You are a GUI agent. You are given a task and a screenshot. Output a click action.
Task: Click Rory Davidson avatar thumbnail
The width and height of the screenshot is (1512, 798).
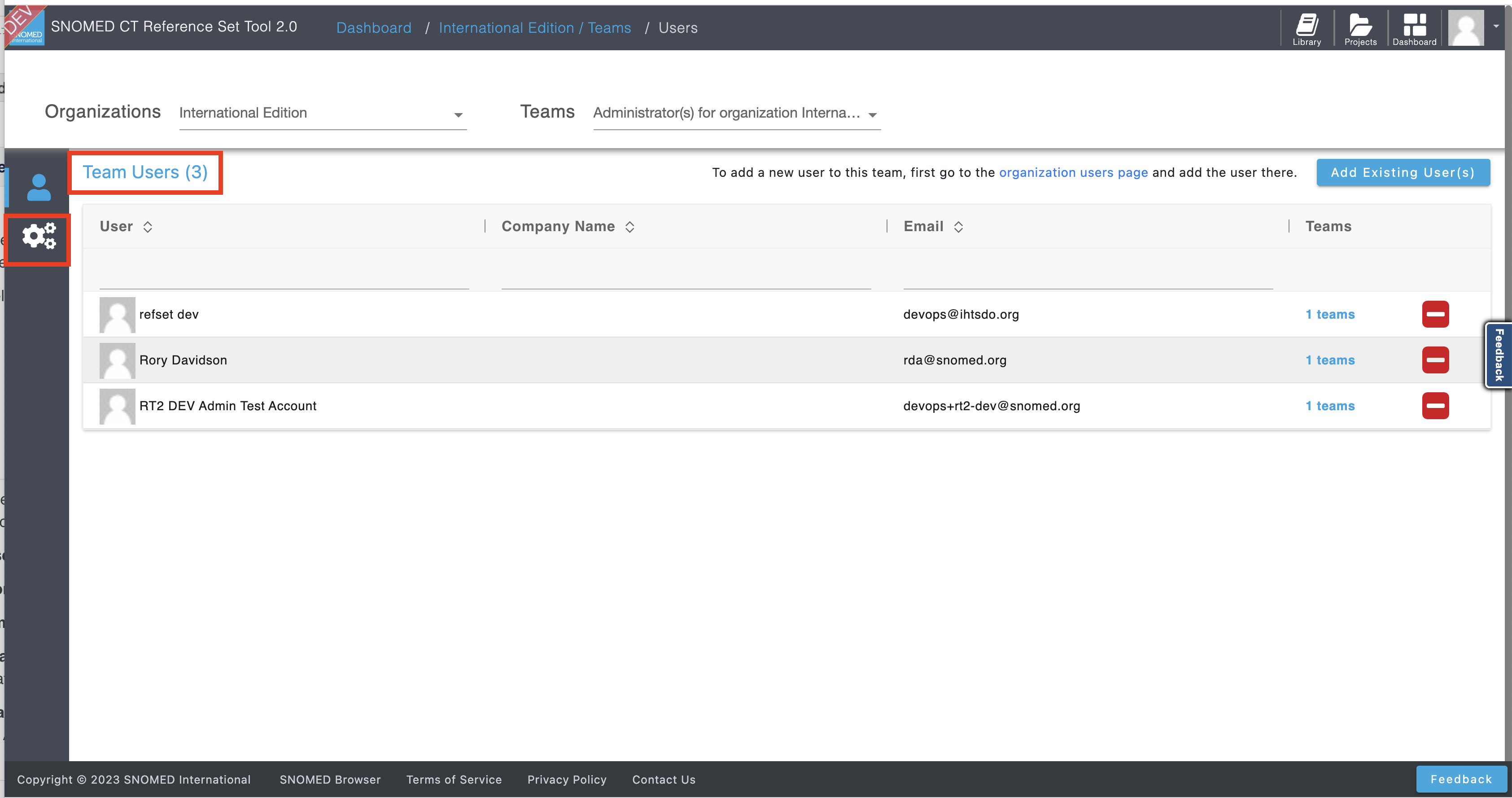pyautogui.click(x=118, y=360)
